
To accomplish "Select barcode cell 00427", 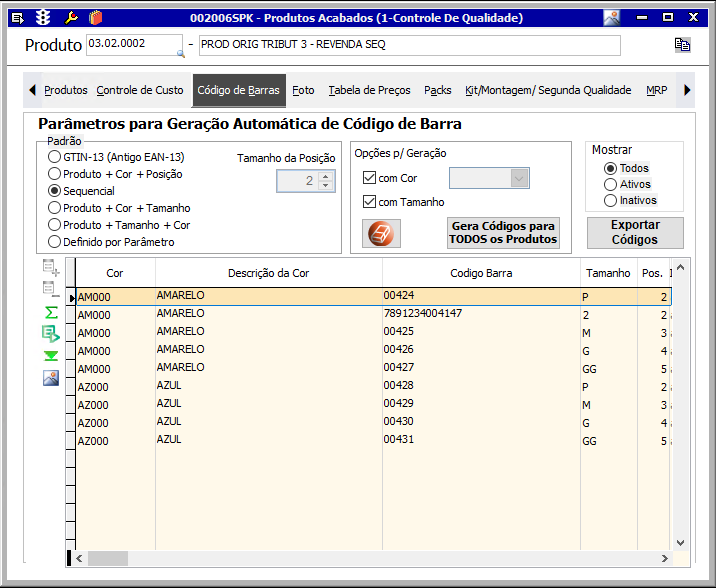I will (x=481, y=368).
